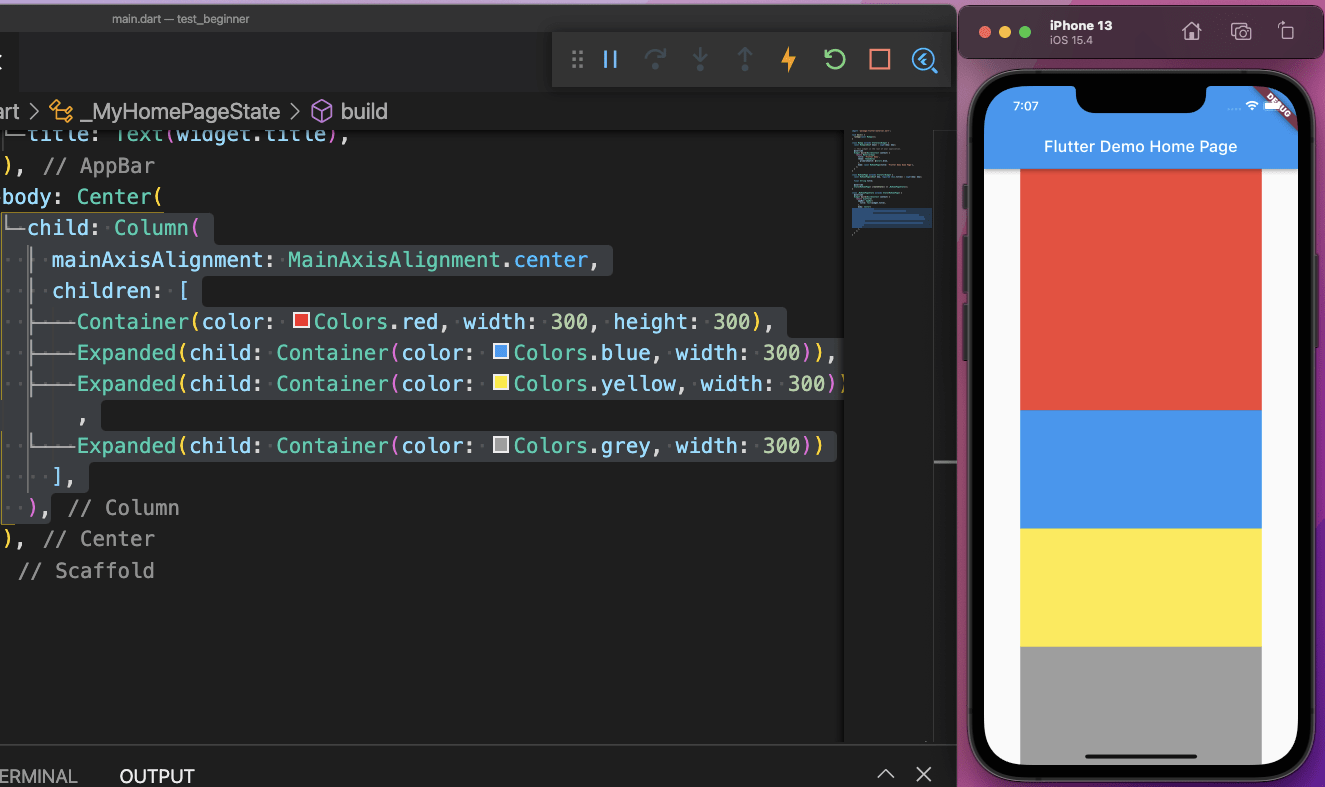Click the Column( text in code
This screenshot has height=787, width=1325.
pyautogui.click(x=157, y=228)
